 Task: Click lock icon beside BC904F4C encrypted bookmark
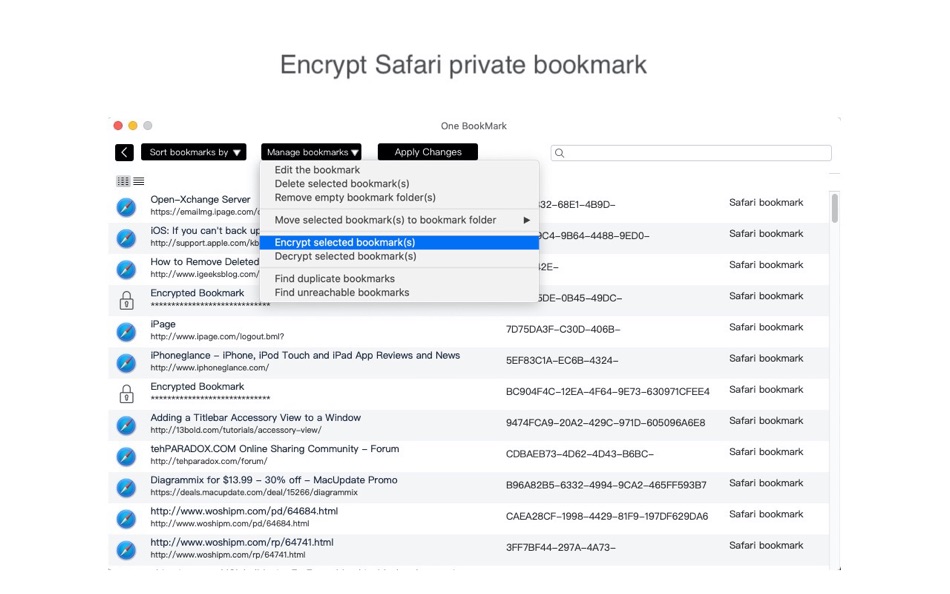pyautogui.click(x=126, y=394)
